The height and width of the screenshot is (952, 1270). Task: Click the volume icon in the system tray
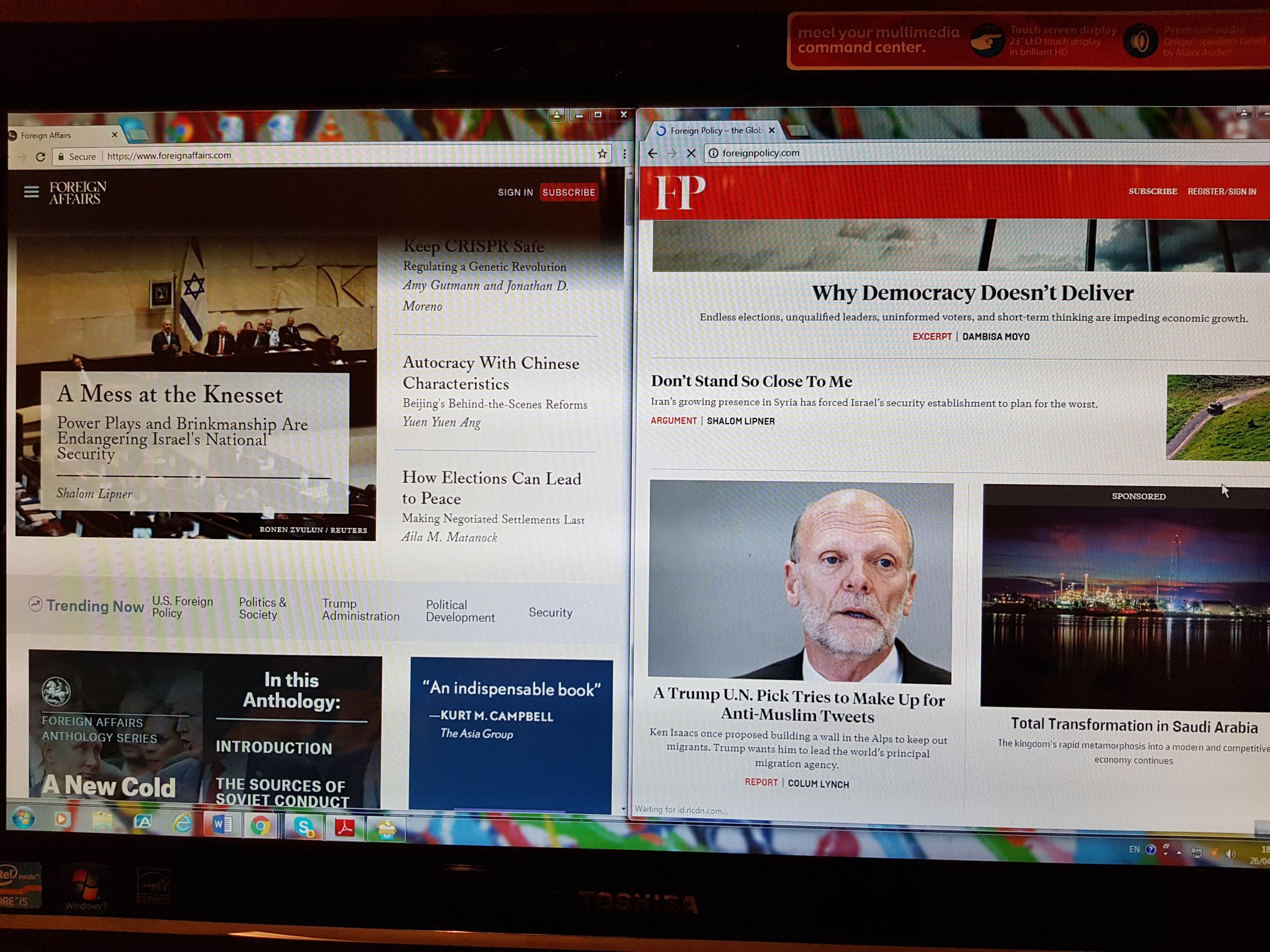click(1230, 853)
